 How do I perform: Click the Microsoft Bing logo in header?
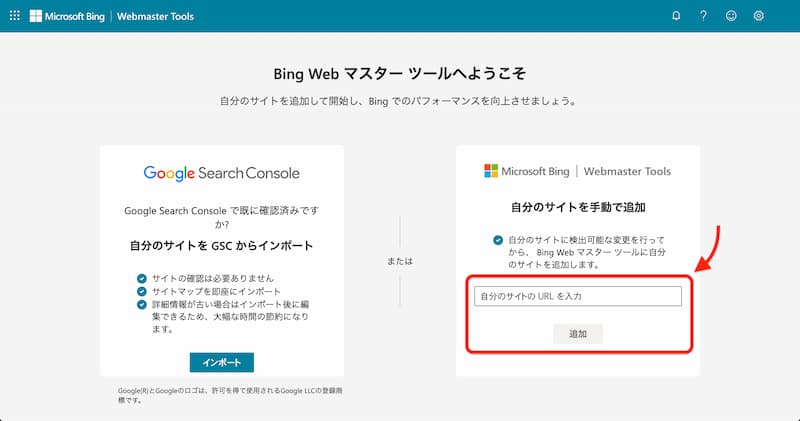click(67, 16)
